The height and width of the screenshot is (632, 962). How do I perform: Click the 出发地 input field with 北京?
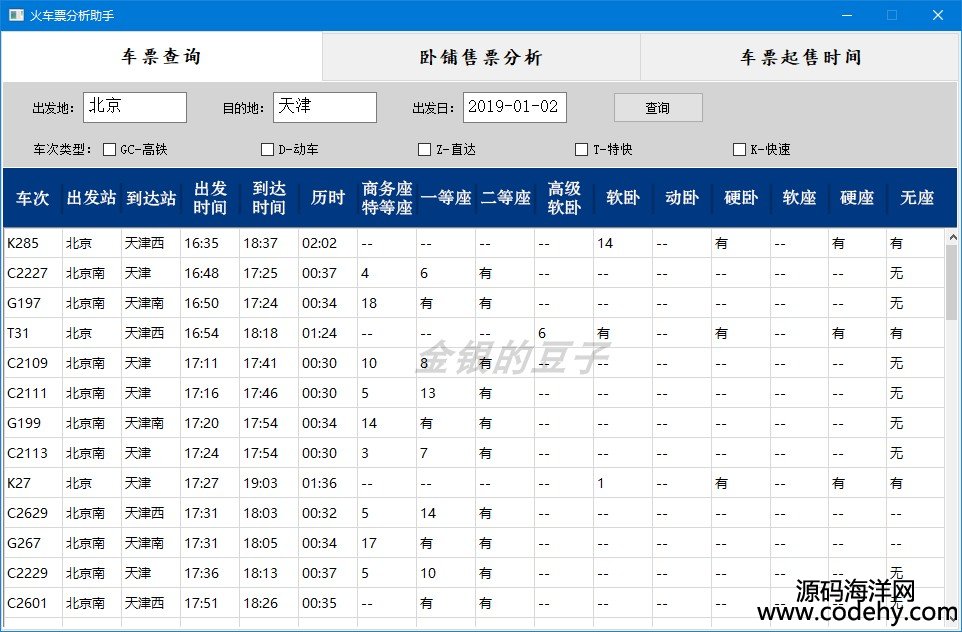tap(135, 107)
